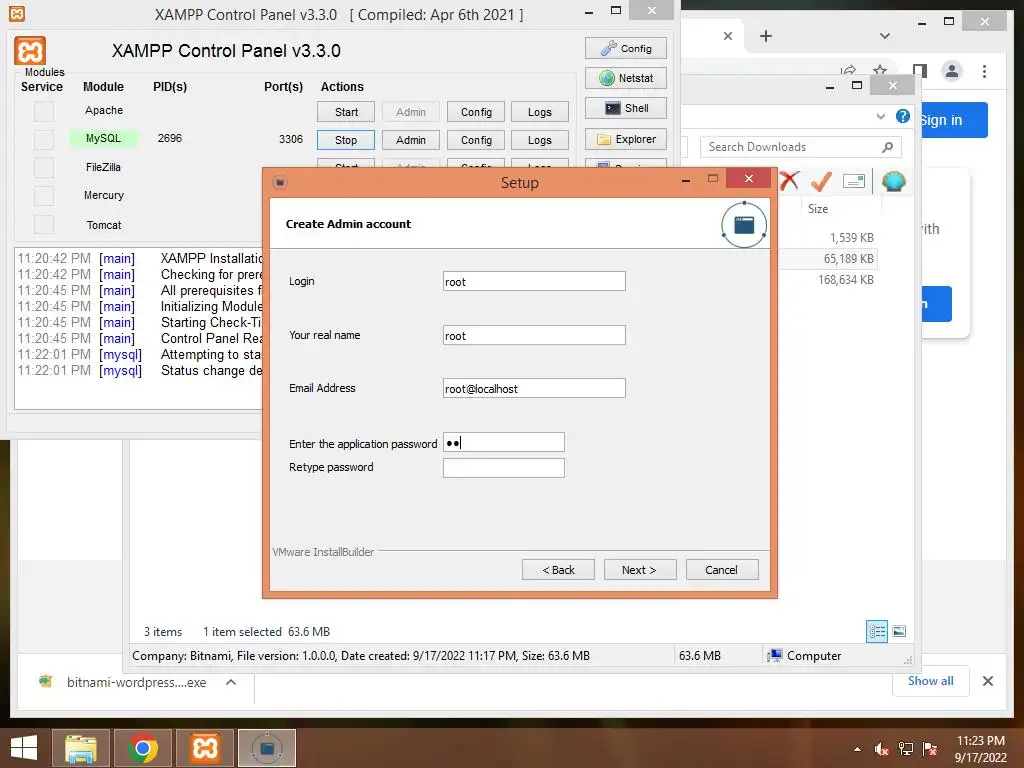Show hidden tray icons arrow

[x=857, y=749]
